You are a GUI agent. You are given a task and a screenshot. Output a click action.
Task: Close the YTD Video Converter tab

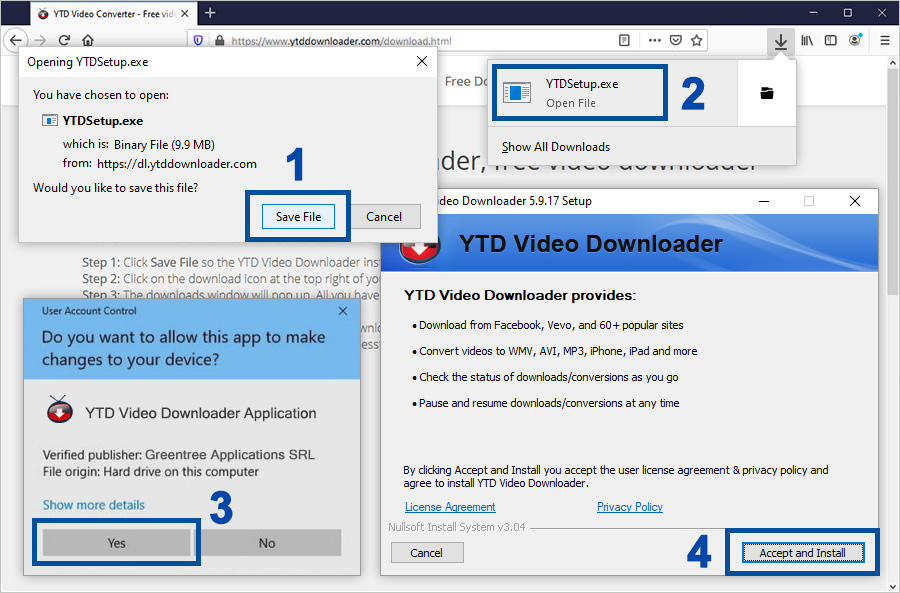[x=185, y=13]
